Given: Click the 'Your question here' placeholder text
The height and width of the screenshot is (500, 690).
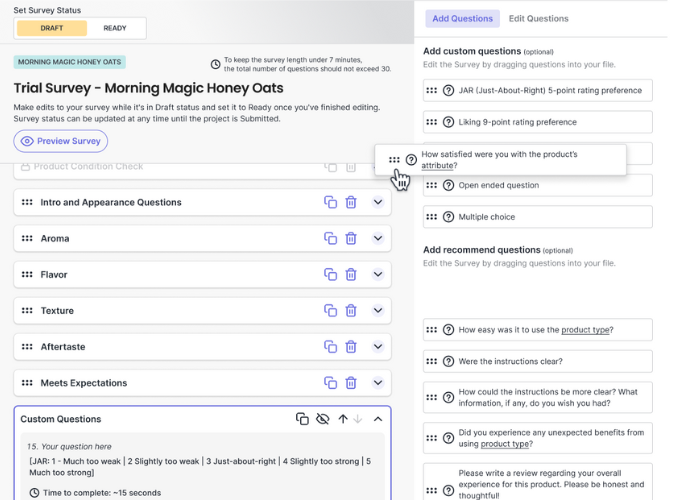Looking at the screenshot, I should click(x=76, y=447).
